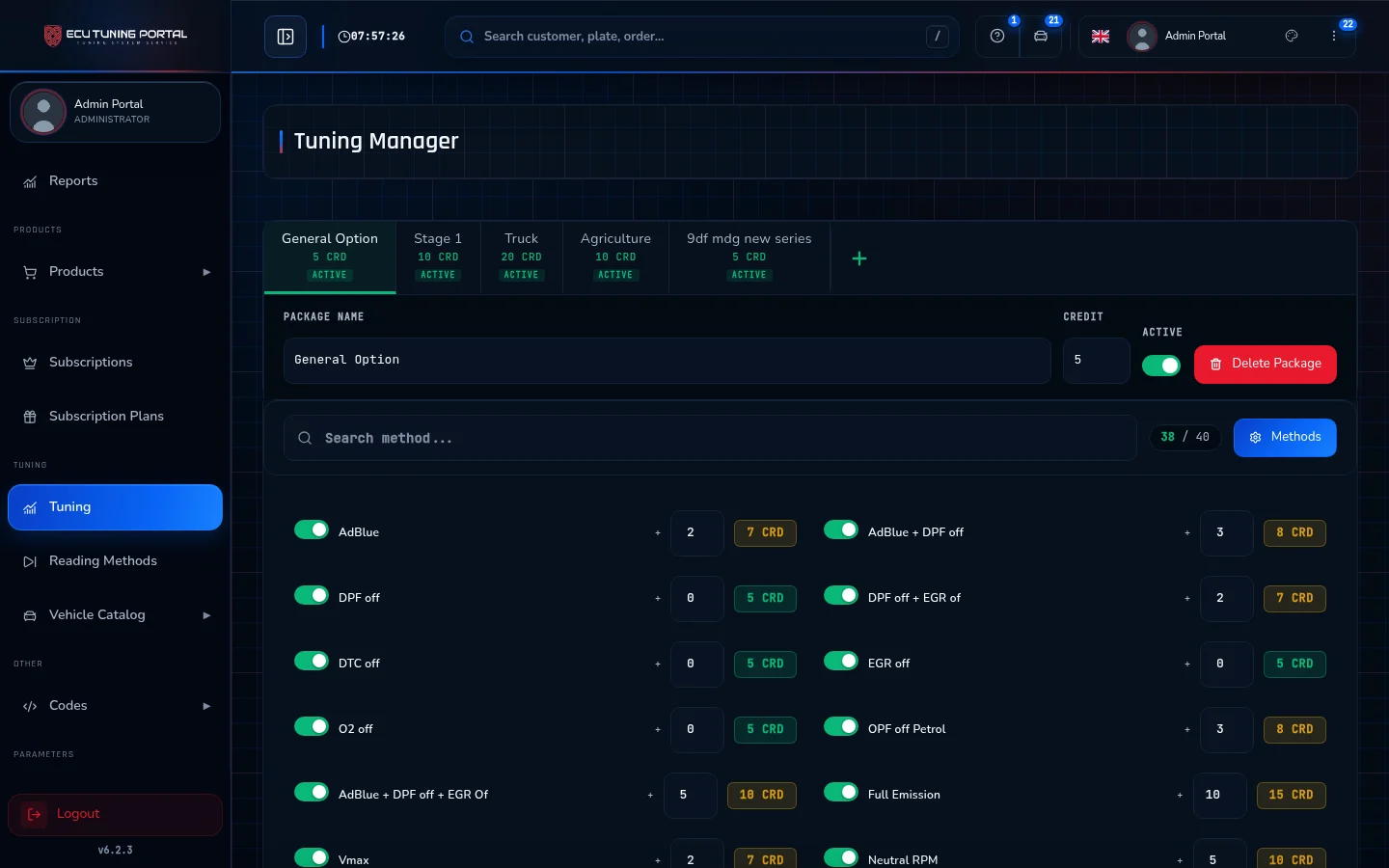Toggle the DPF off method switch

(312, 595)
